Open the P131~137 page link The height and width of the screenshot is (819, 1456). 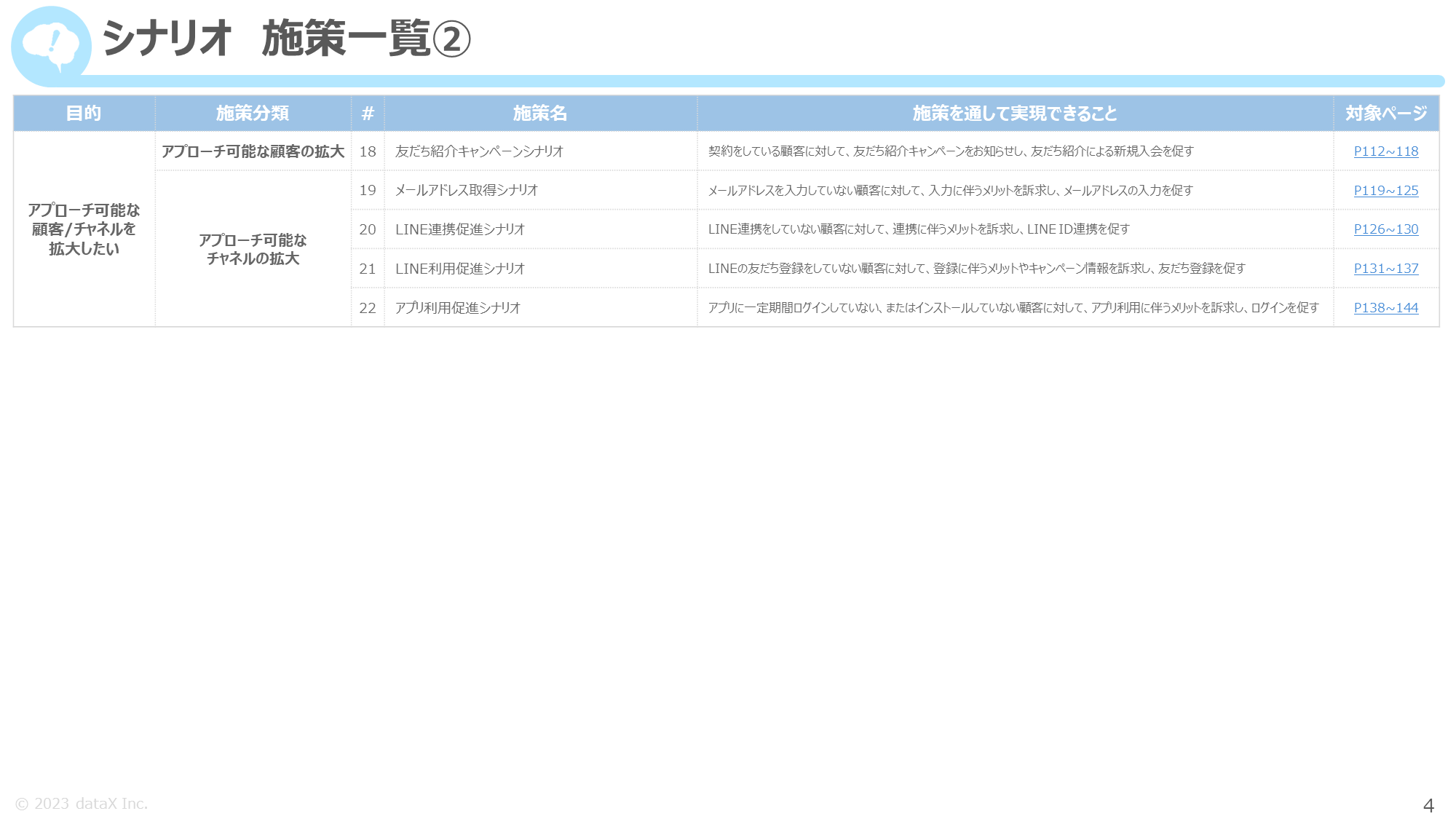pyautogui.click(x=1385, y=269)
